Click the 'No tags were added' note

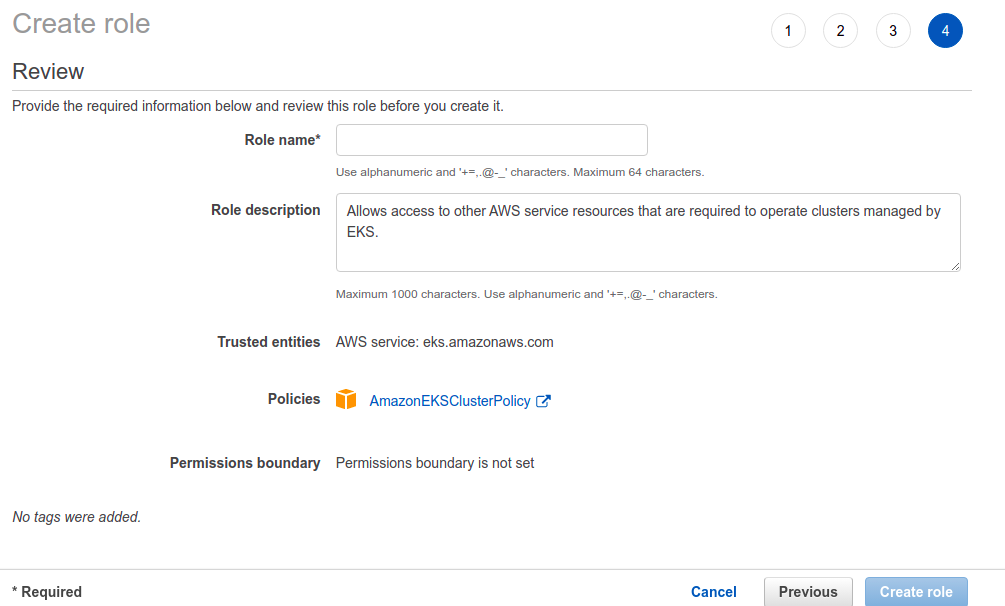(x=76, y=517)
